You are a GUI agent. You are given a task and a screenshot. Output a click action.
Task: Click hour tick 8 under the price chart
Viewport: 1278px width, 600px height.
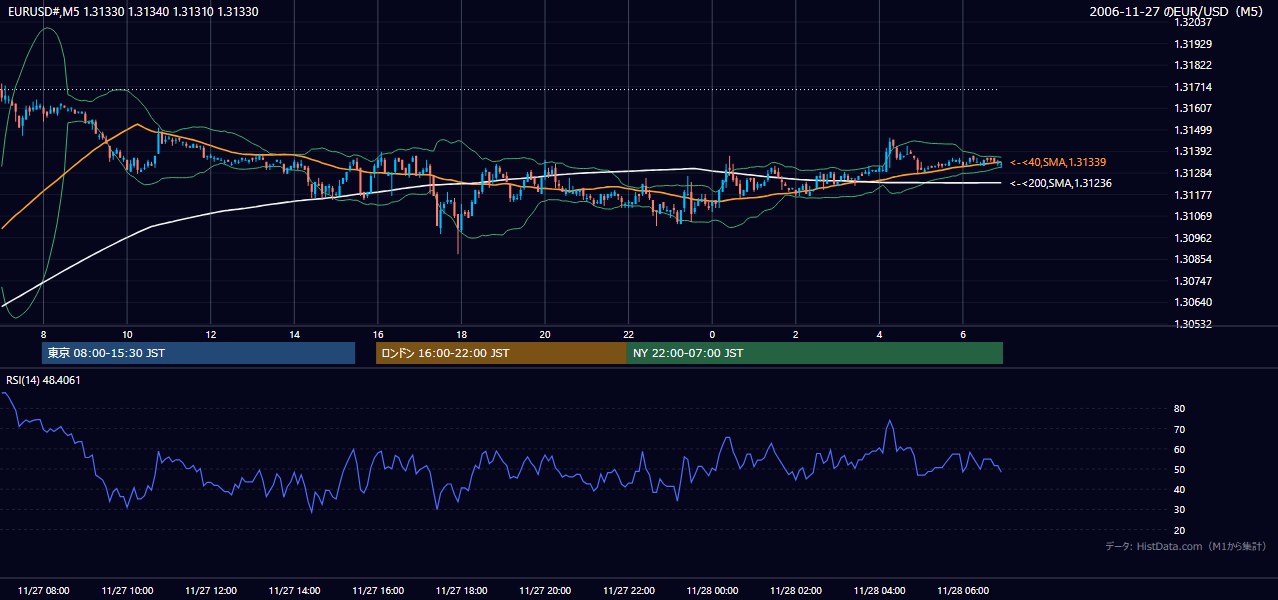pyautogui.click(x=44, y=334)
